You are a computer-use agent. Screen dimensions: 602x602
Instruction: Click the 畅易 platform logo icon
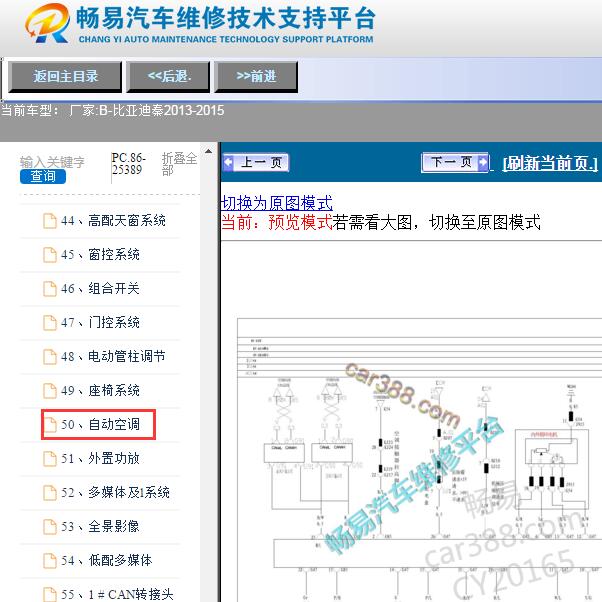[x=48, y=23]
